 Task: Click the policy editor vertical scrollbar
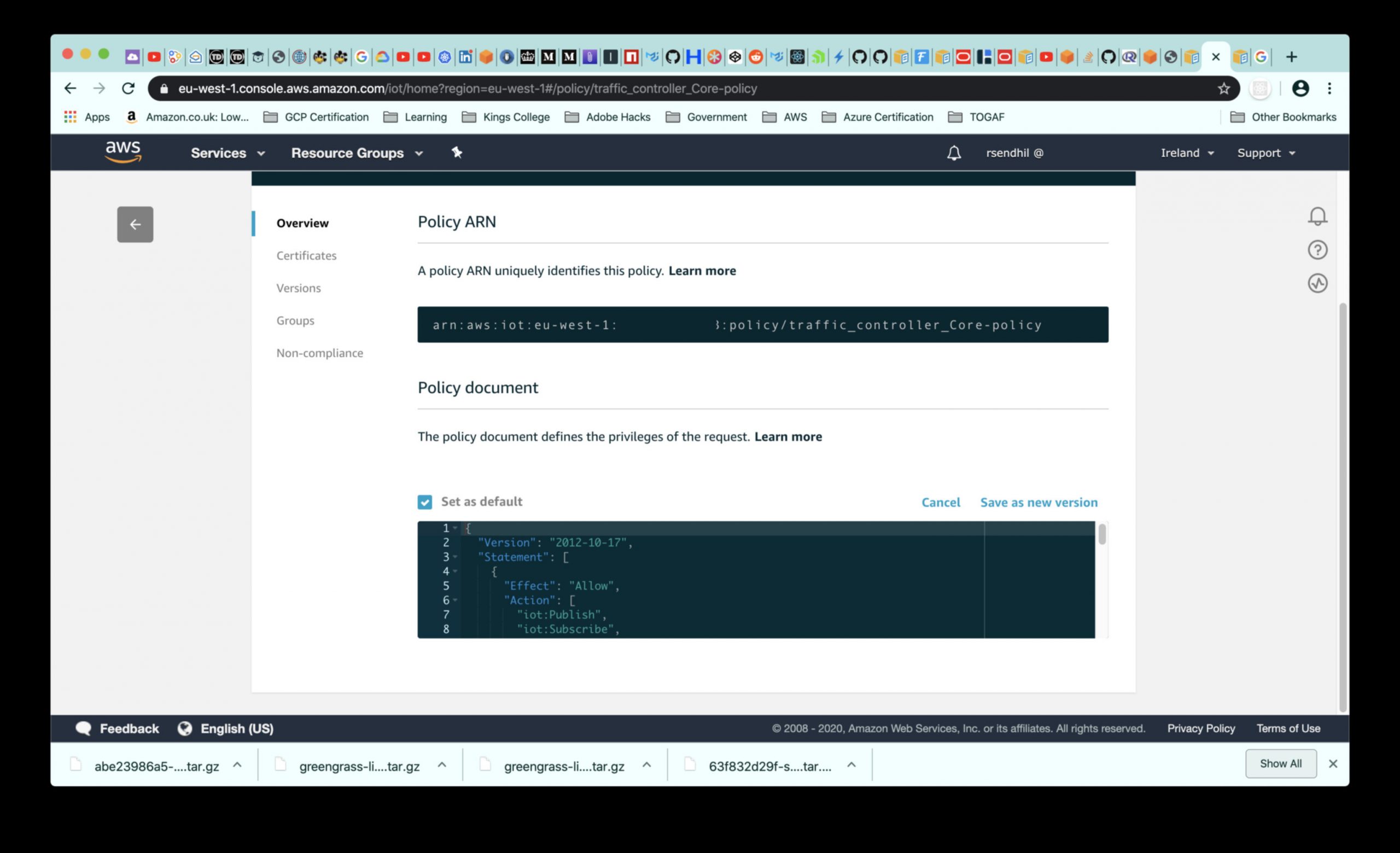[x=1102, y=535]
